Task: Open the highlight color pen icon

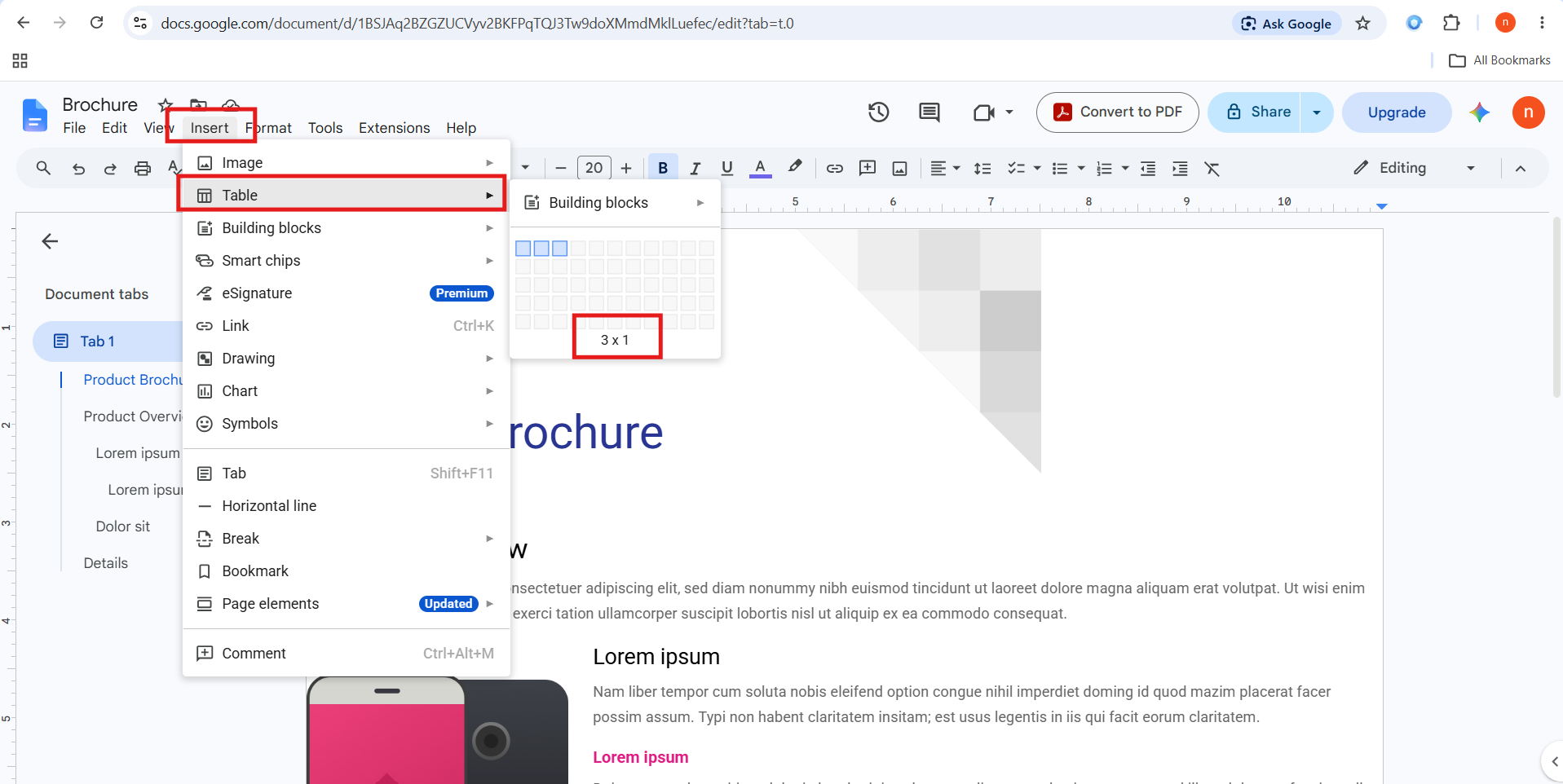Action: [x=795, y=167]
